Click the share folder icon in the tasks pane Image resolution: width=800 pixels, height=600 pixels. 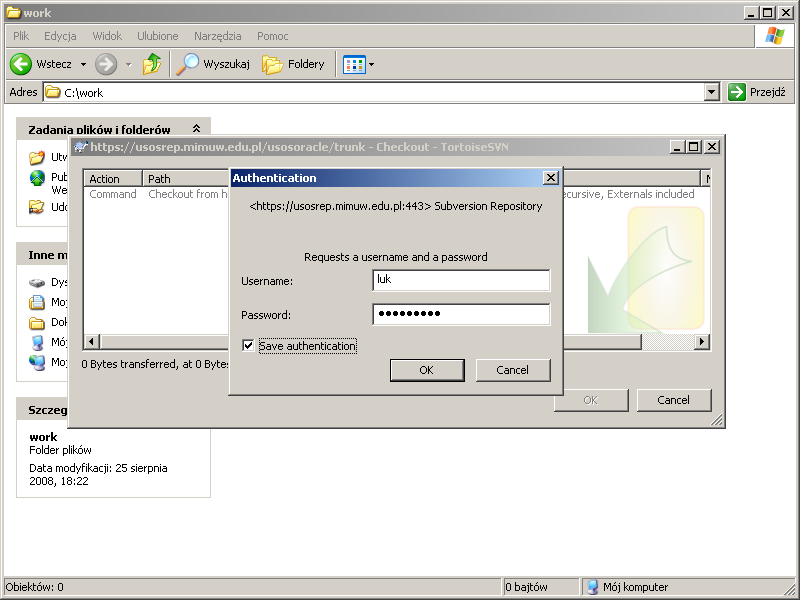pos(37,207)
